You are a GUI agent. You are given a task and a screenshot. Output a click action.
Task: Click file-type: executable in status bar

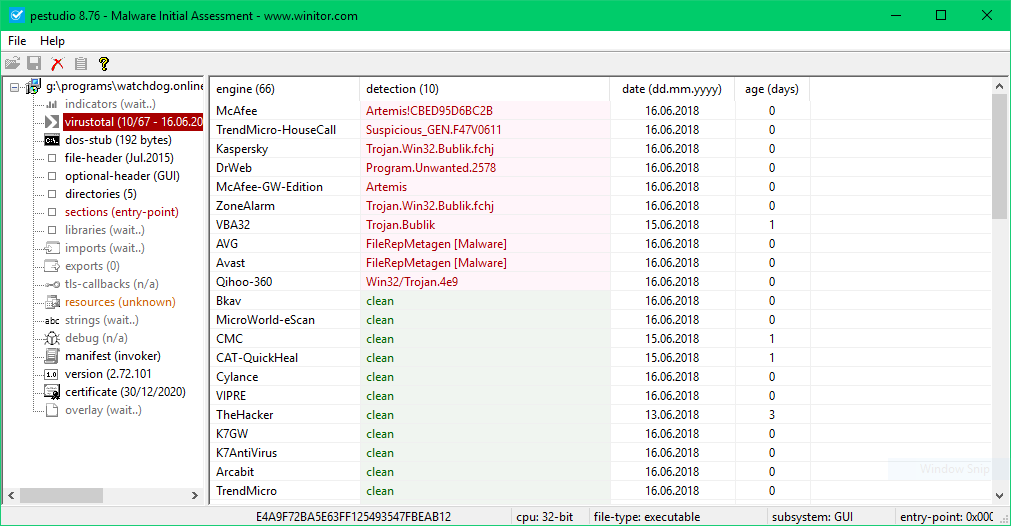647,517
